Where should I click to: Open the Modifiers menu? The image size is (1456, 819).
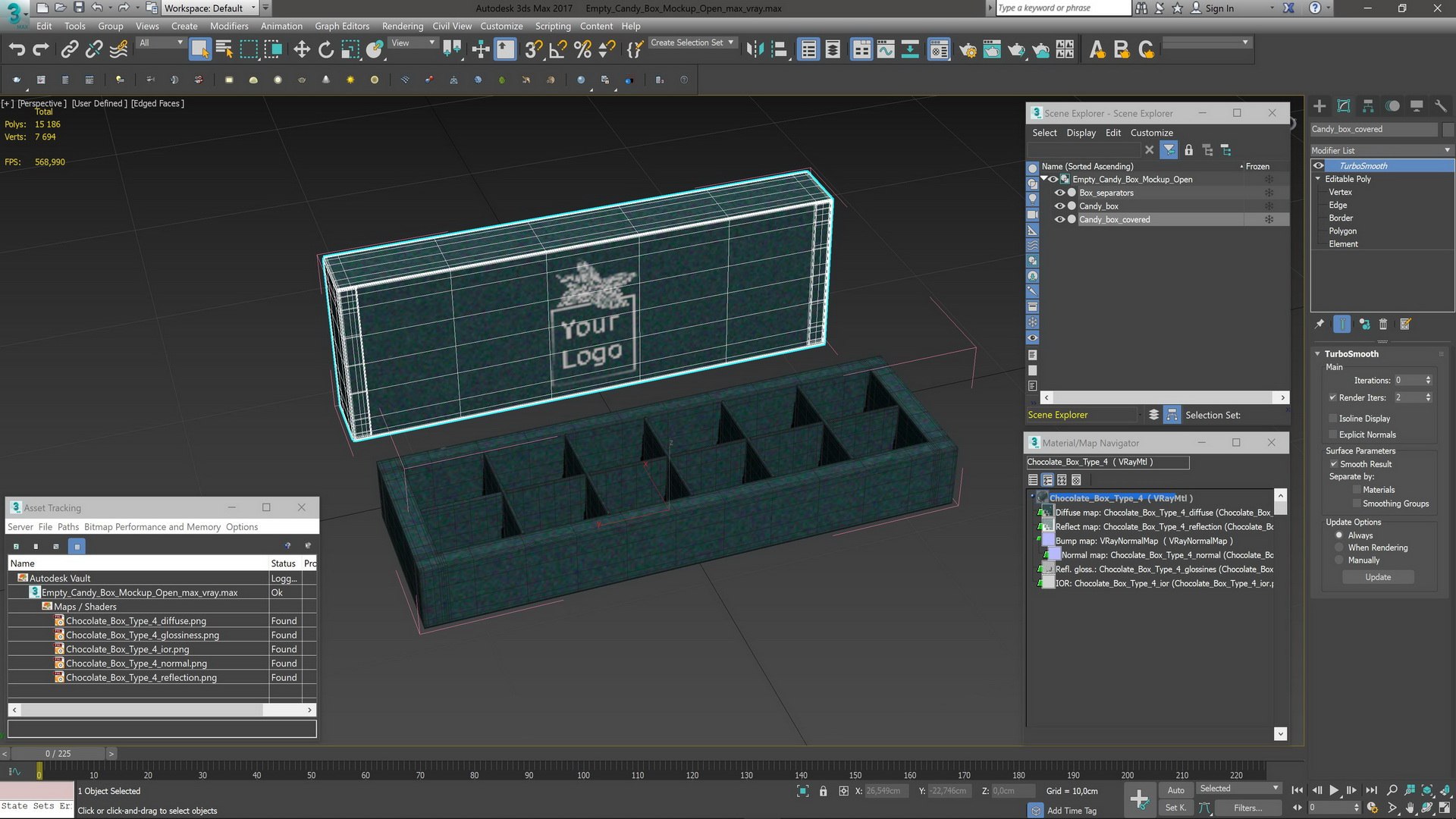(229, 26)
